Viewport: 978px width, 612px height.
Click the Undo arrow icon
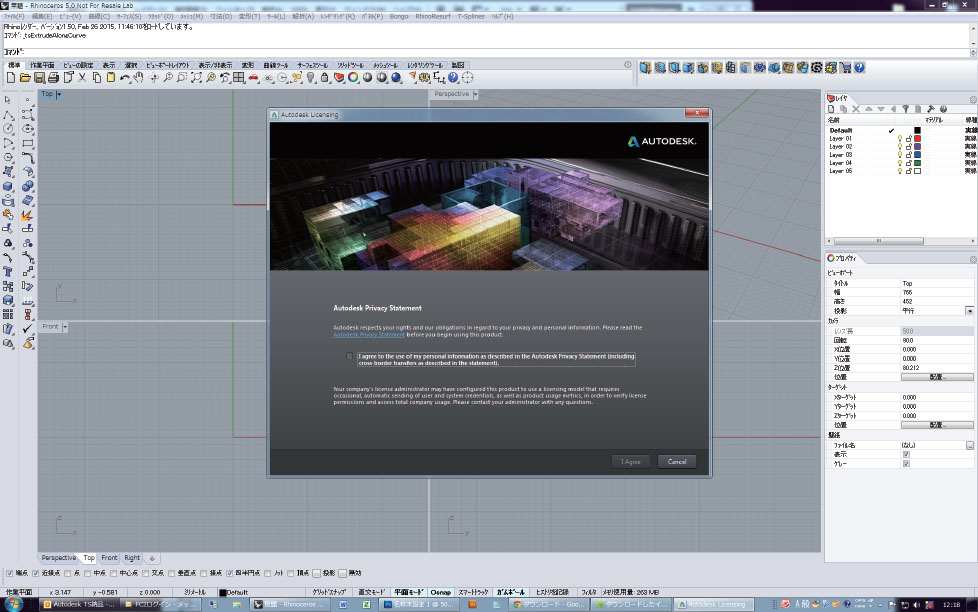click(x=125, y=77)
